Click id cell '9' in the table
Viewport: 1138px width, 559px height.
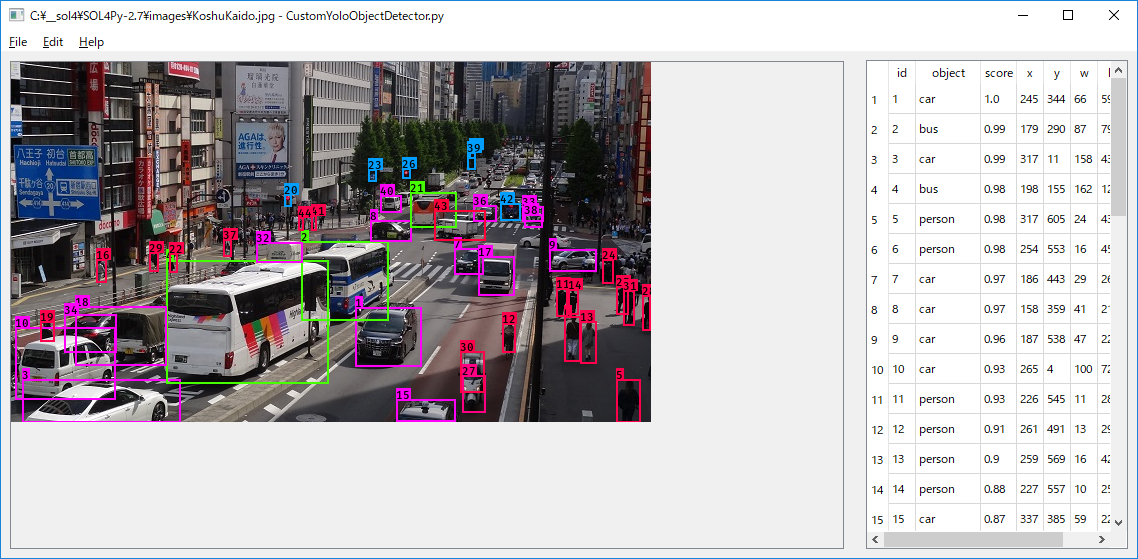tap(901, 339)
